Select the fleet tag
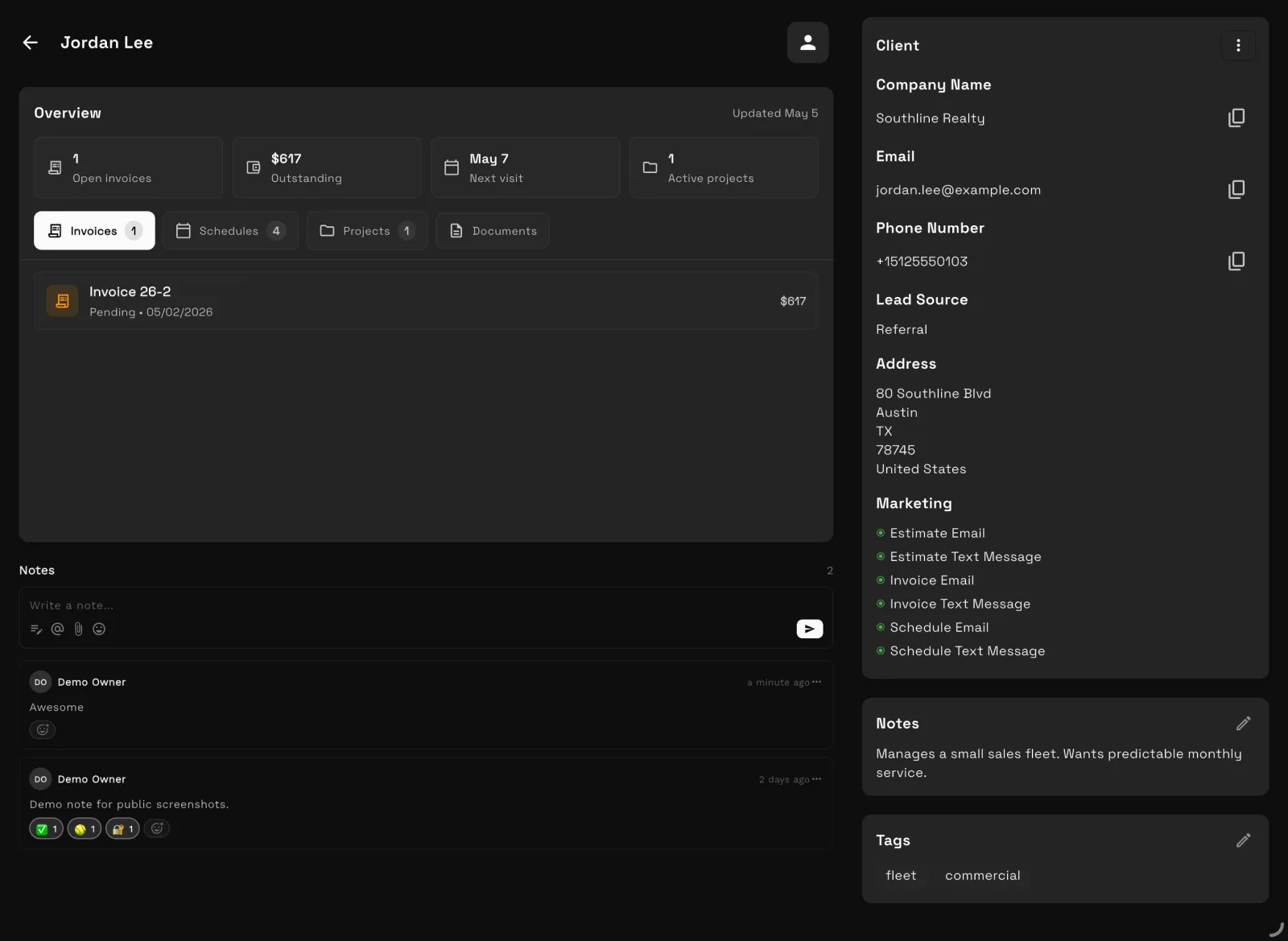The image size is (1288, 941). coord(901,876)
